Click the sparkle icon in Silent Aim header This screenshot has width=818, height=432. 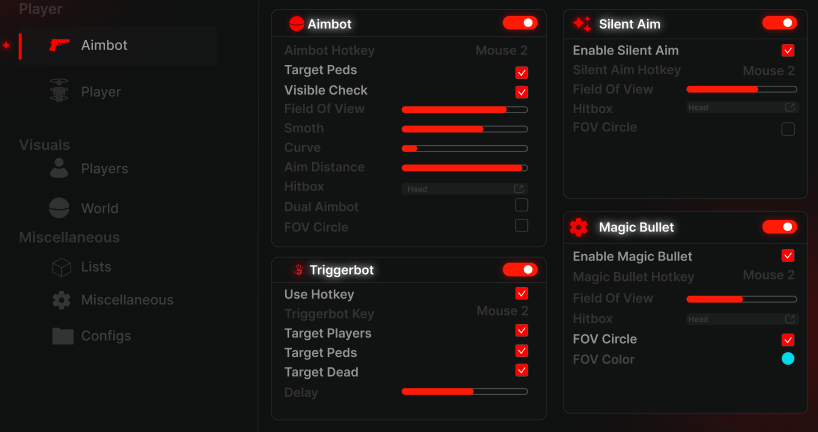click(x=582, y=23)
